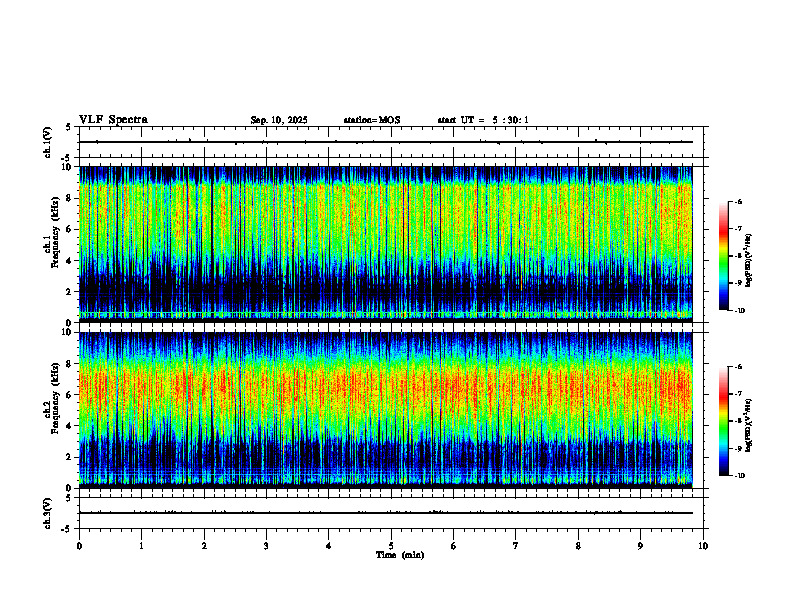Select the date text "Sep. 10, 2025"
792x612 pixels.
279,120
